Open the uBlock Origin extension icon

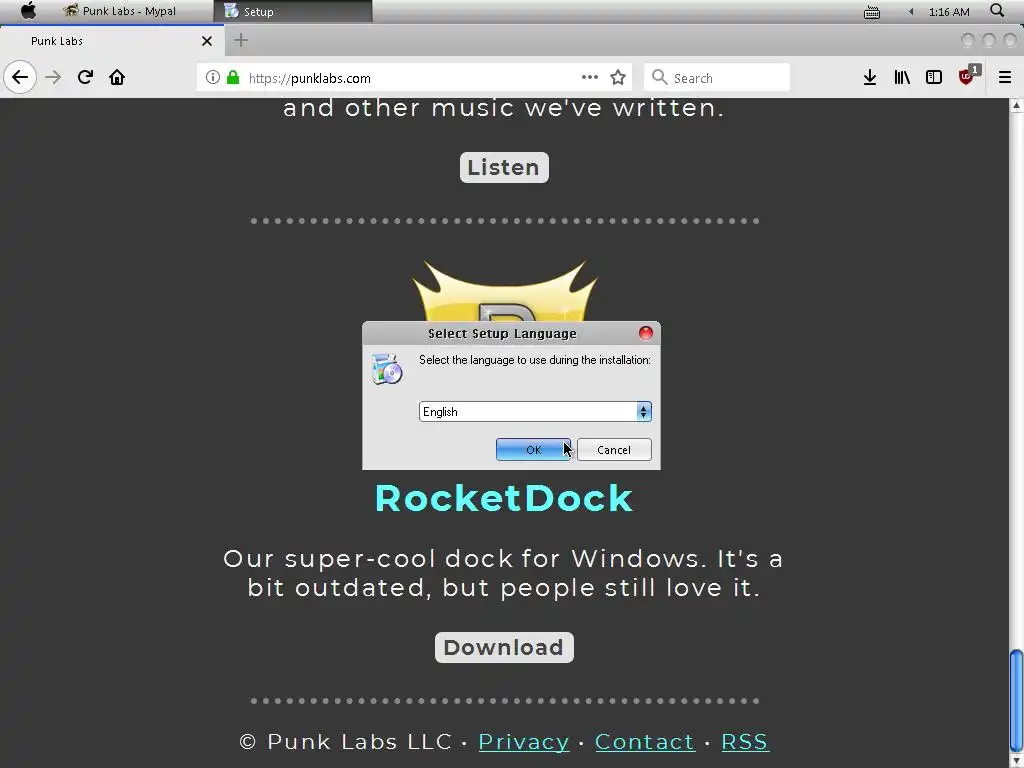(x=968, y=76)
